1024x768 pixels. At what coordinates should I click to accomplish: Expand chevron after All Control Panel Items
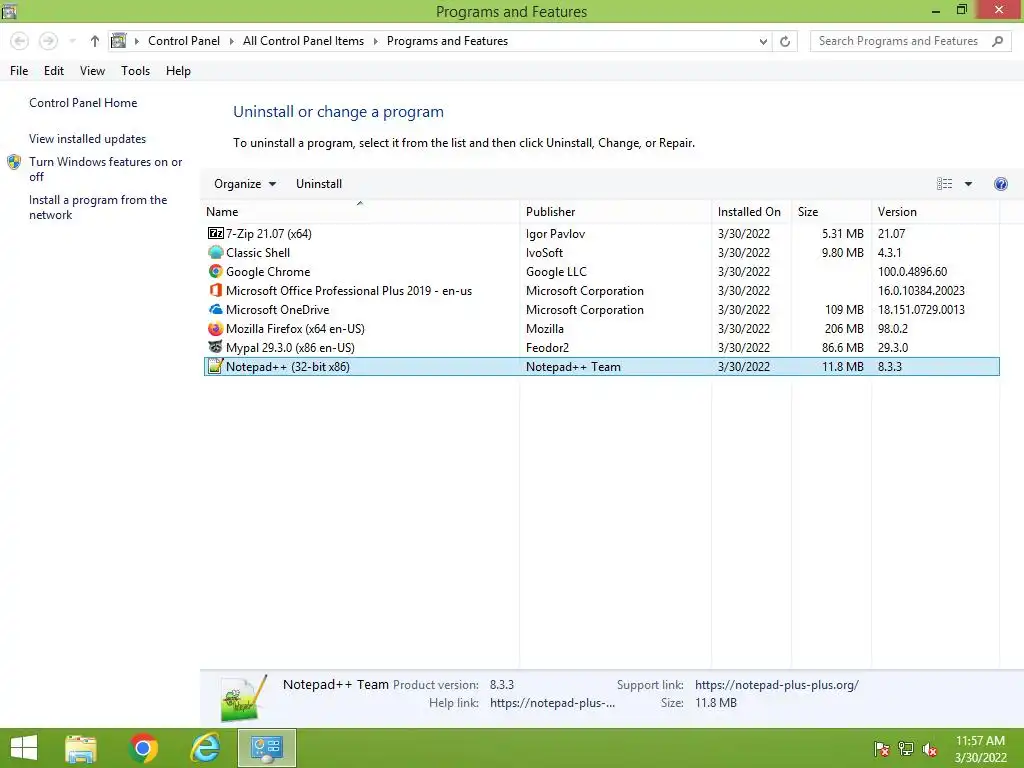(376, 41)
